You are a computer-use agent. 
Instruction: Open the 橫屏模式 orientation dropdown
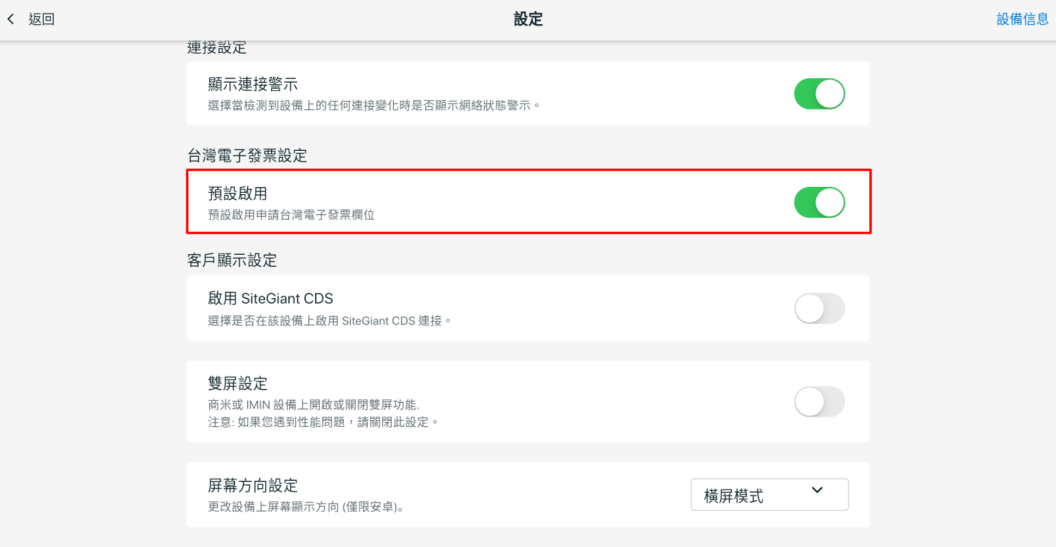[x=769, y=494]
